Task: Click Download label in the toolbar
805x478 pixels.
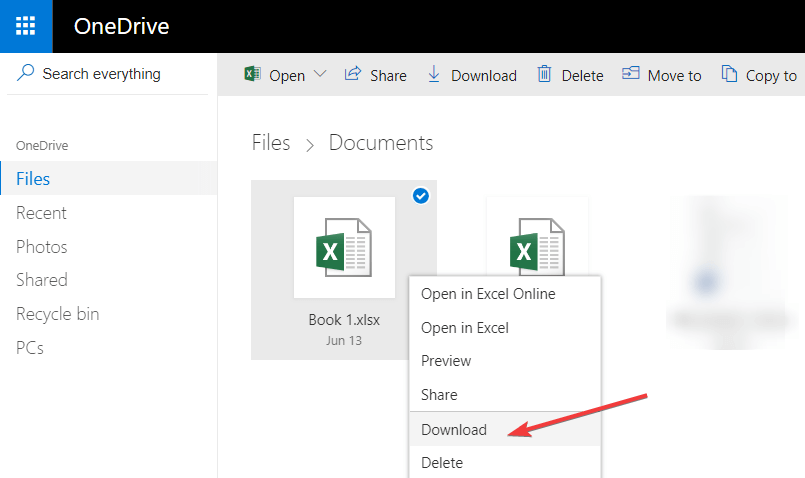Action: tap(484, 75)
